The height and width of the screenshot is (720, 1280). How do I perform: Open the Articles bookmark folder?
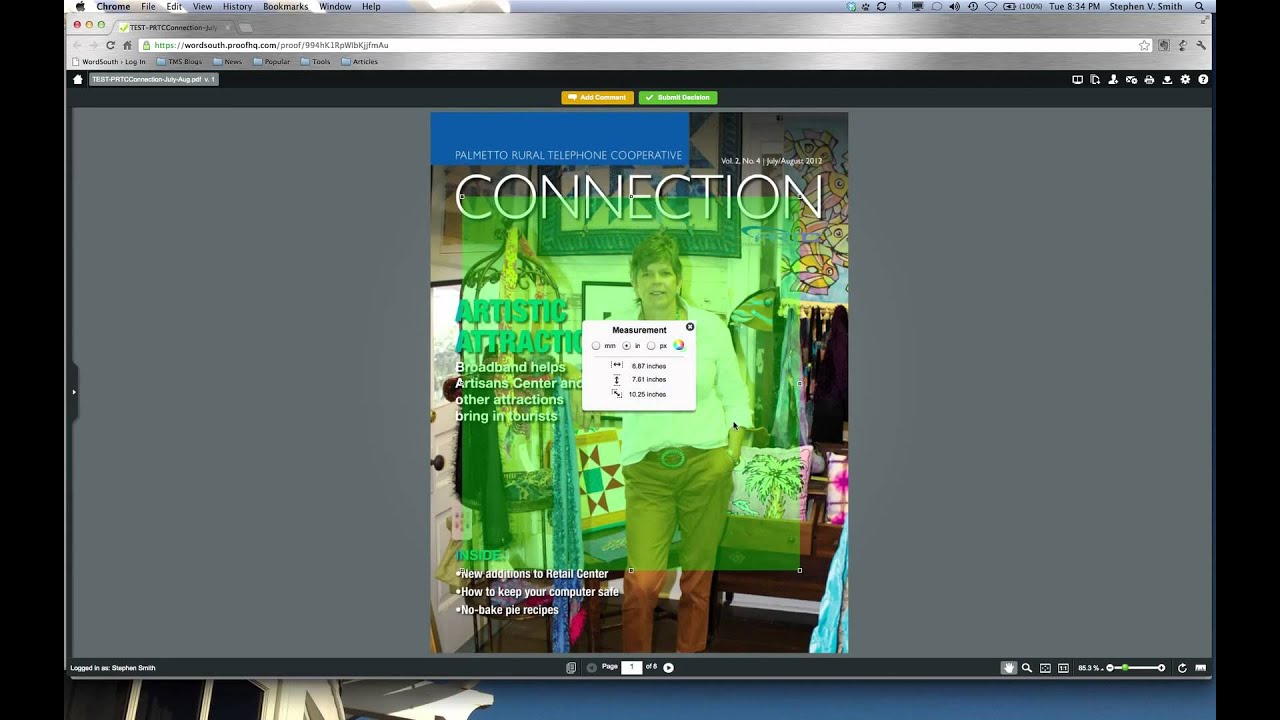tap(359, 62)
